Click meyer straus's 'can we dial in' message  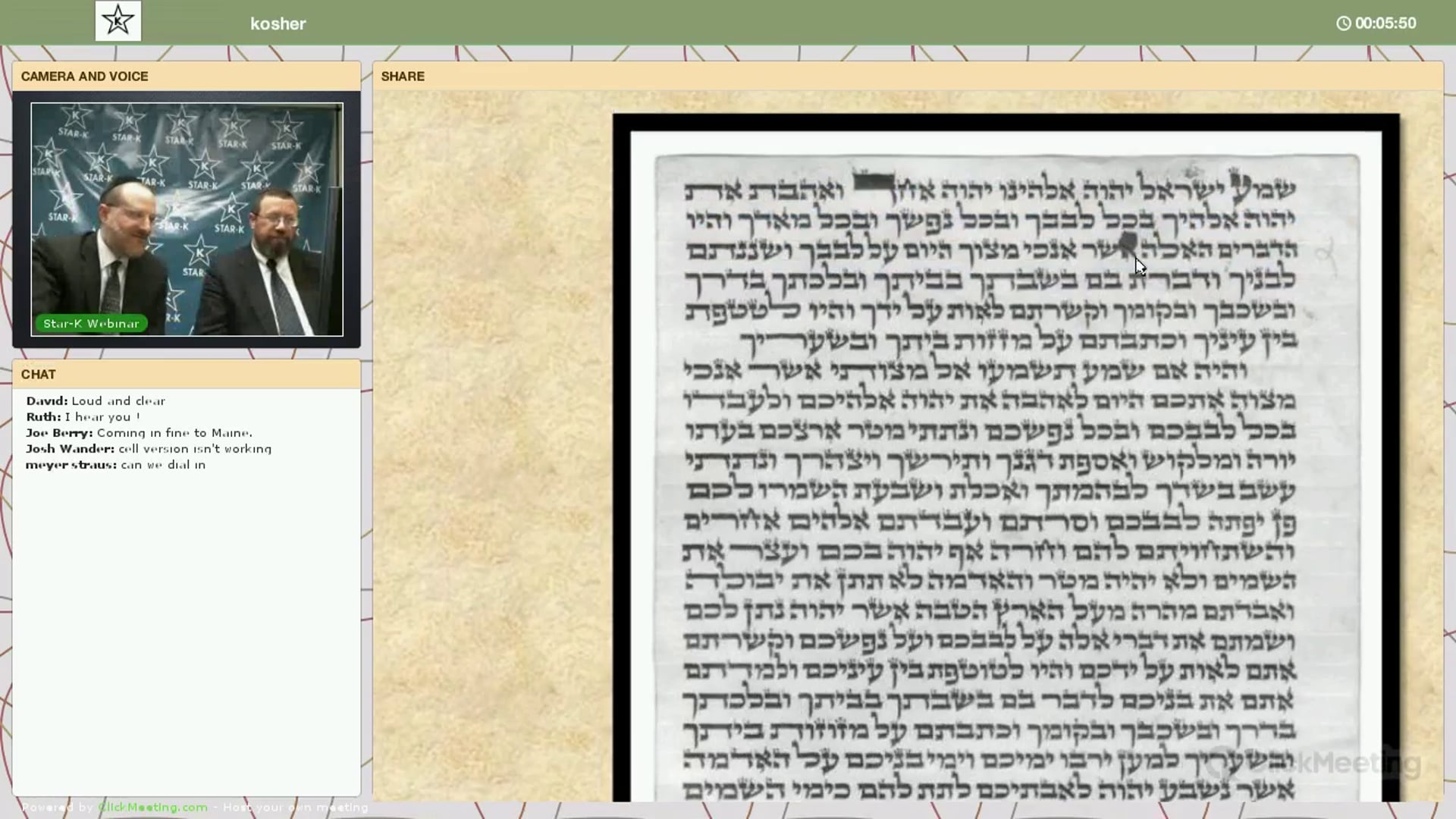click(x=115, y=465)
